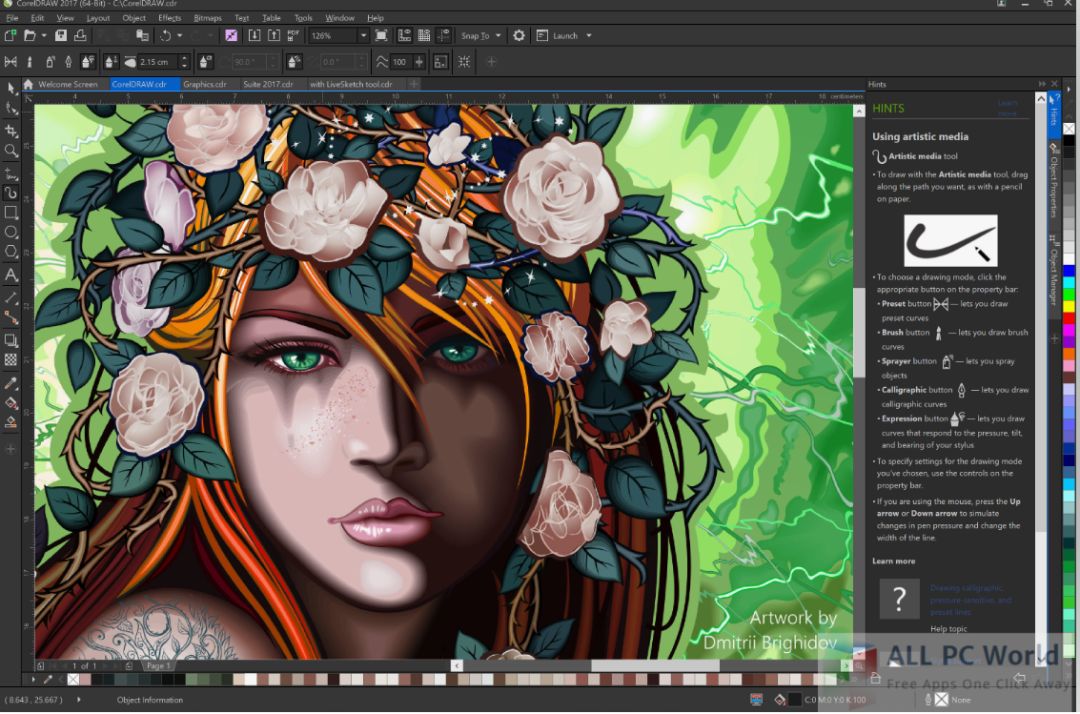Select the Connector tool
This screenshot has height=714, width=1080.
[x=11, y=317]
